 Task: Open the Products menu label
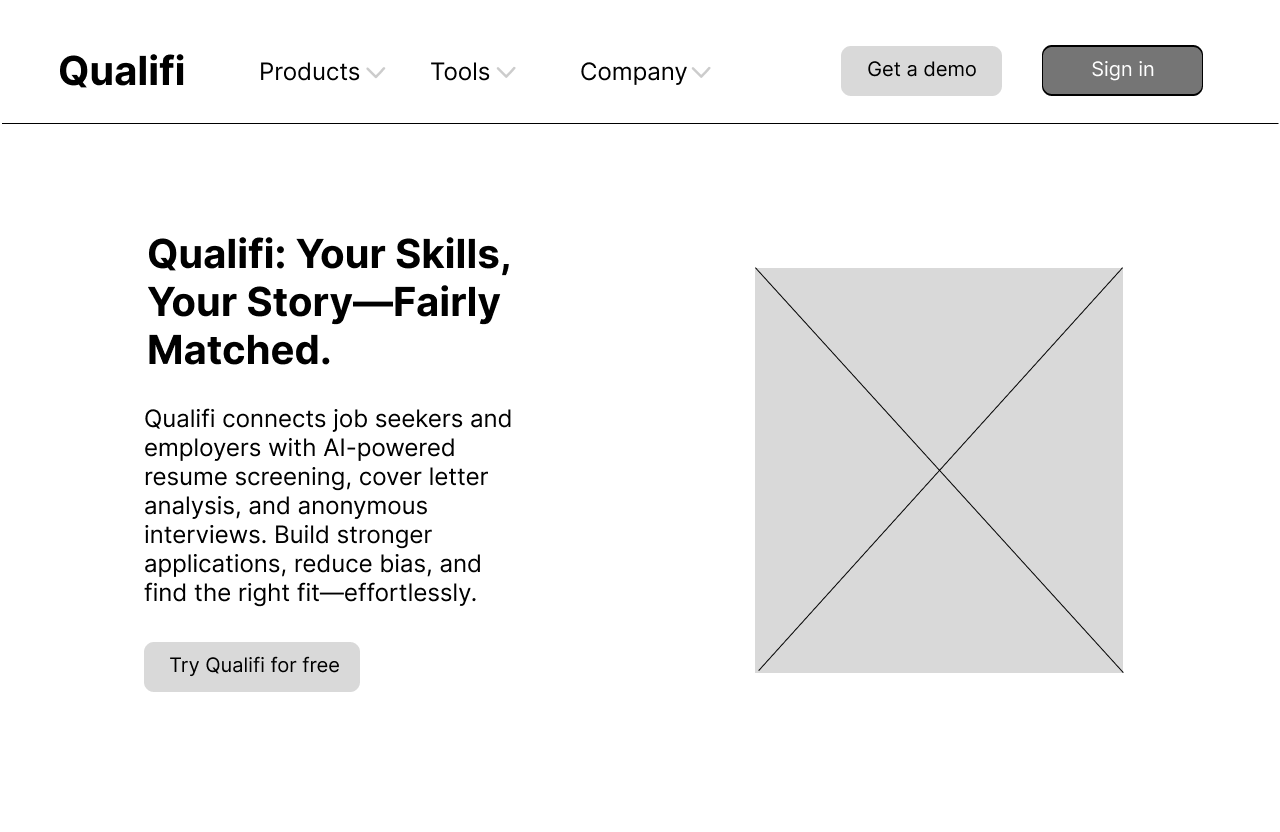pyautogui.click(x=309, y=72)
